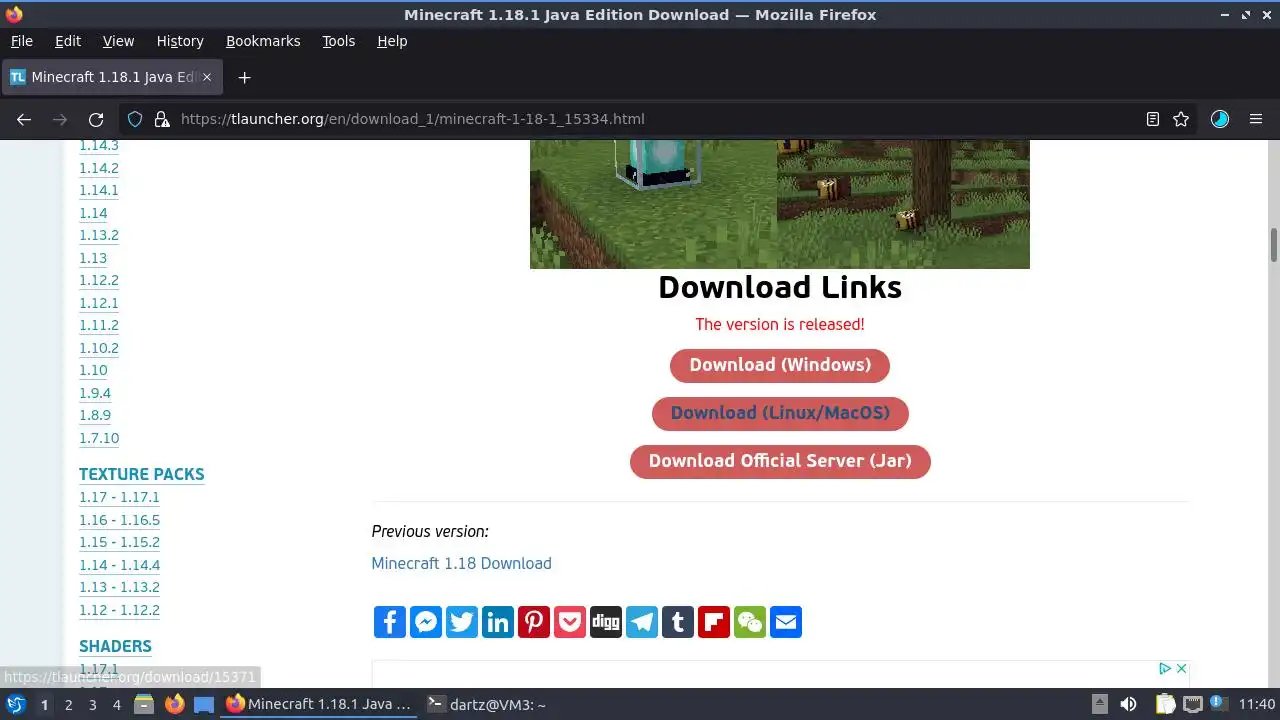Click the Minecraft screenshot image

click(x=780, y=204)
